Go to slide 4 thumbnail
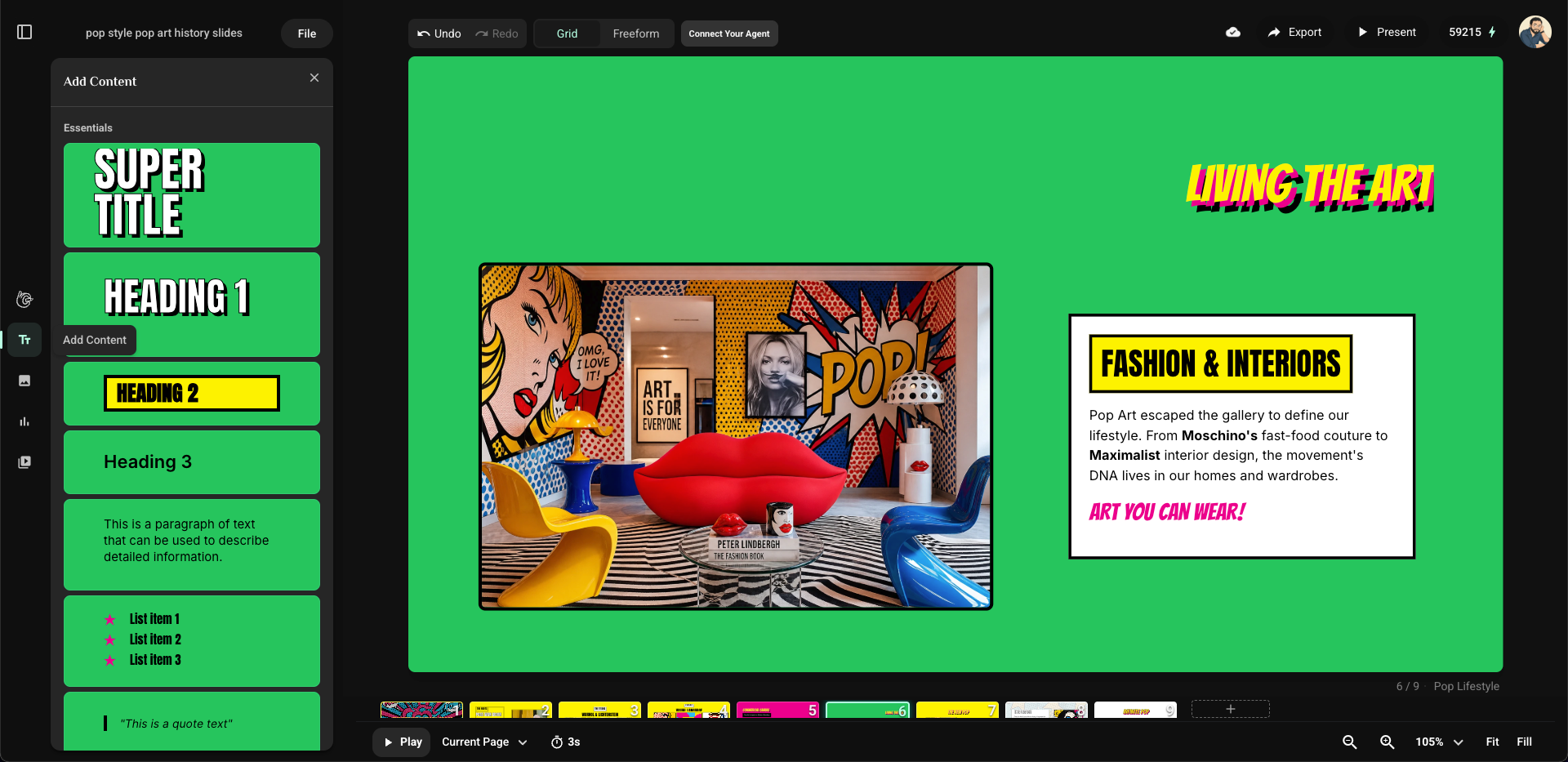This screenshot has width=1568, height=762. tap(688, 710)
